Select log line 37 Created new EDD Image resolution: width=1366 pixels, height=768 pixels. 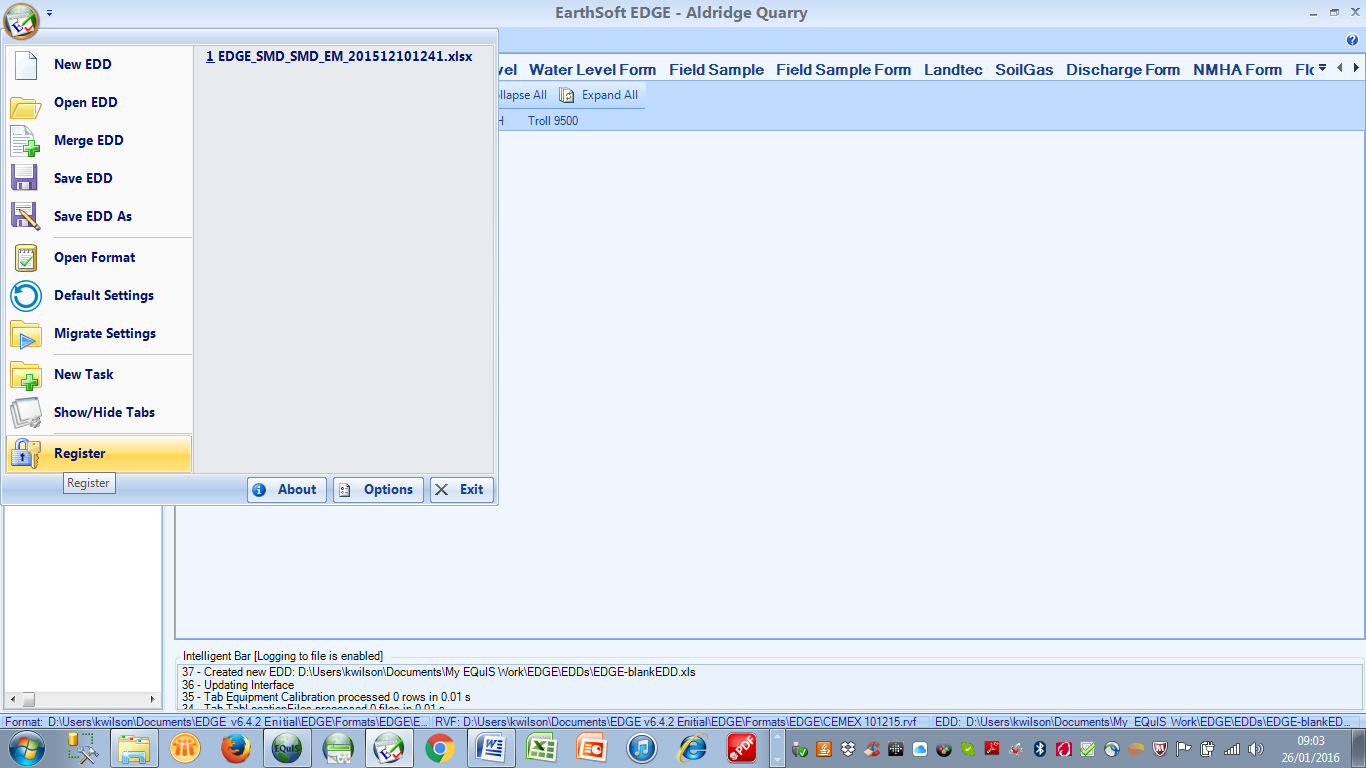point(438,672)
